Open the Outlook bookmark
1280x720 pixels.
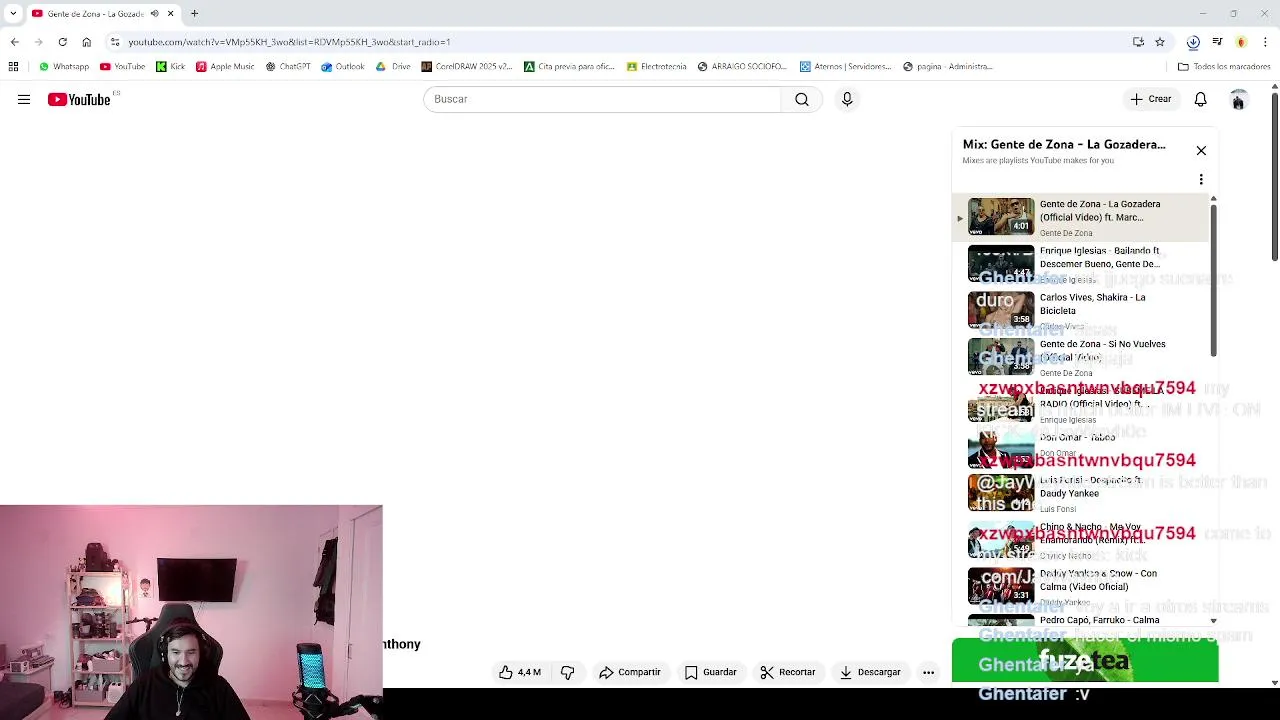tap(343, 67)
